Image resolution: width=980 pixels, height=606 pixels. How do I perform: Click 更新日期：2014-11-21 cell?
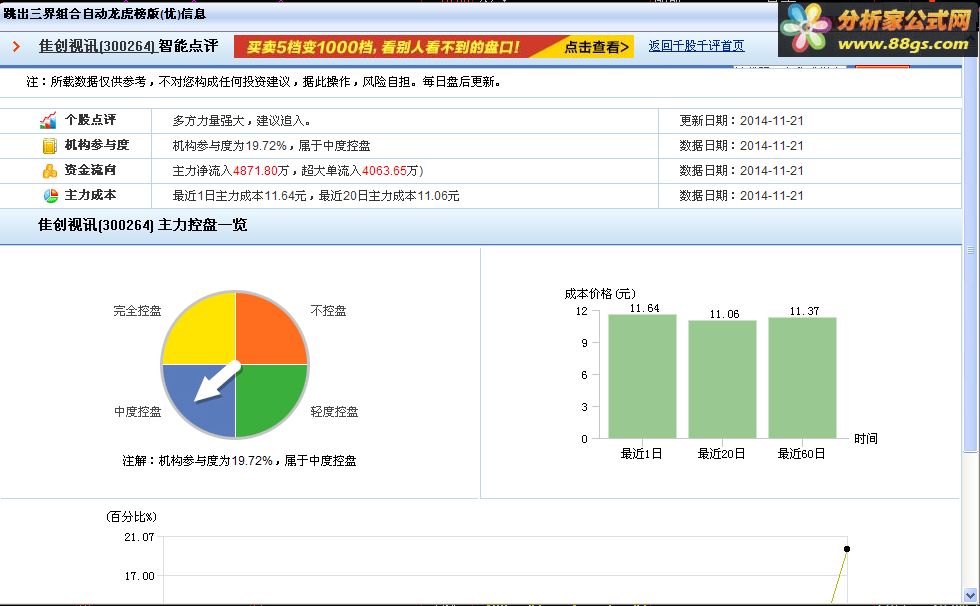(741, 121)
